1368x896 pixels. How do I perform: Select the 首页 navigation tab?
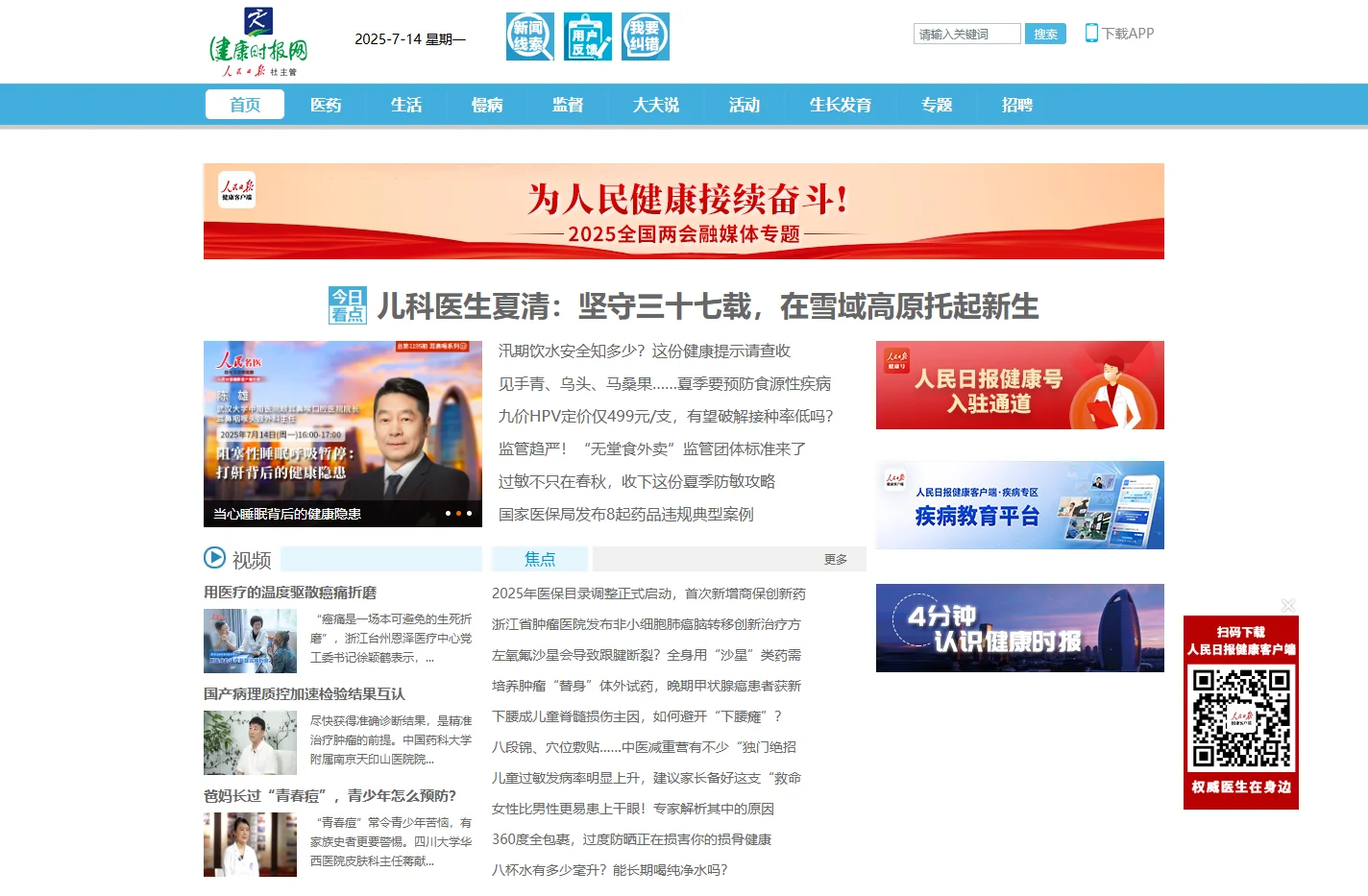point(245,105)
